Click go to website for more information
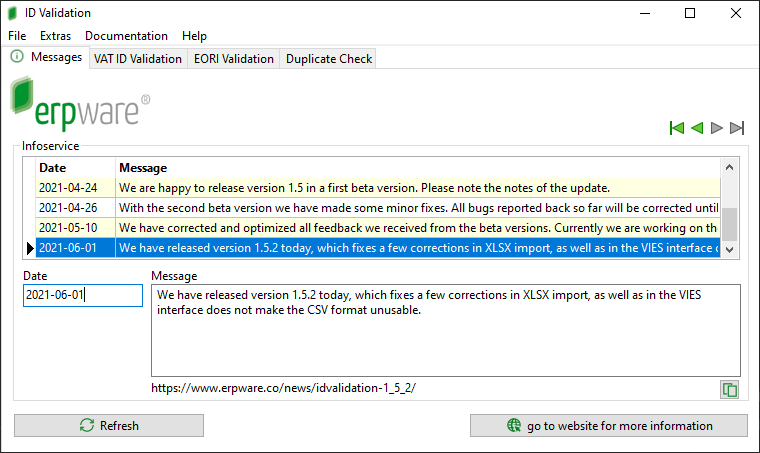This screenshot has height=453, width=760. click(609, 425)
